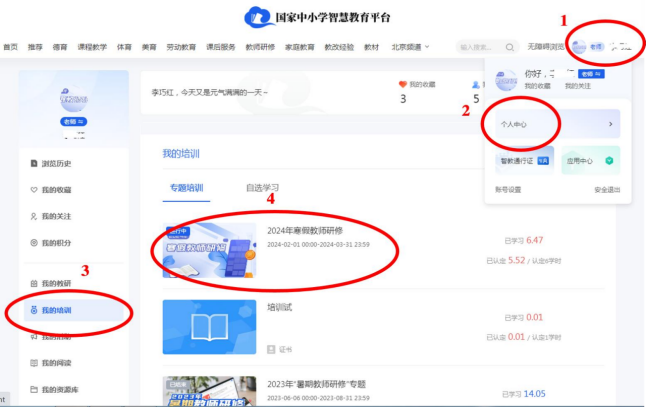Switch role via 老师 badge in dropdown panel

(x=591, y=74)
